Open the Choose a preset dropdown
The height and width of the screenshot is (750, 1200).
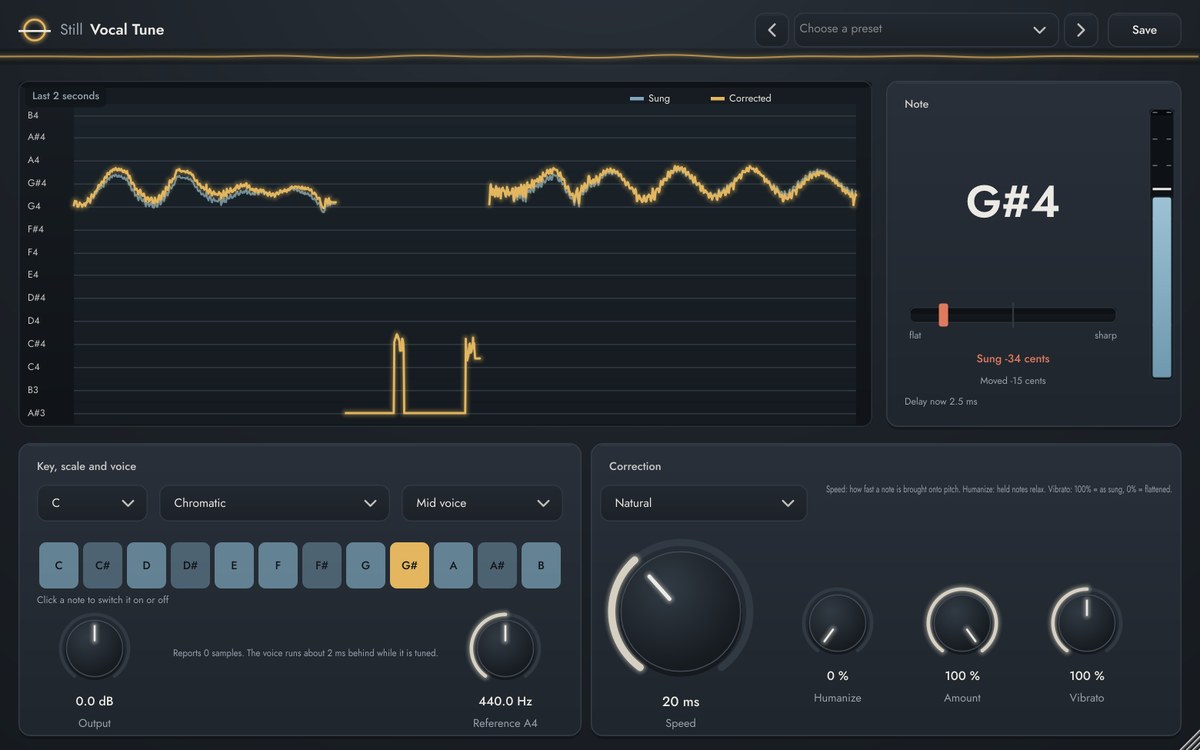point(926,30)
